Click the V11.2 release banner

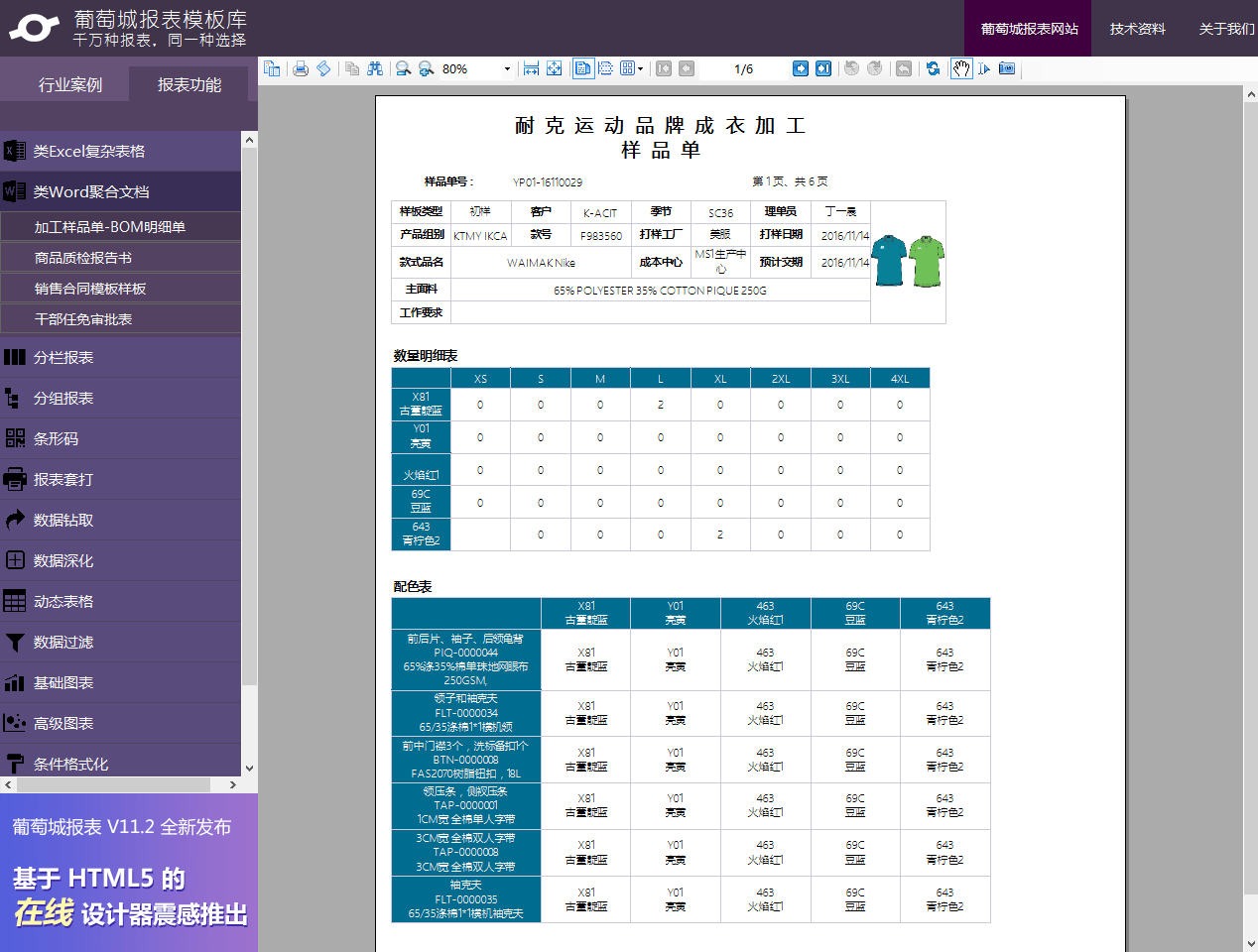129,873
